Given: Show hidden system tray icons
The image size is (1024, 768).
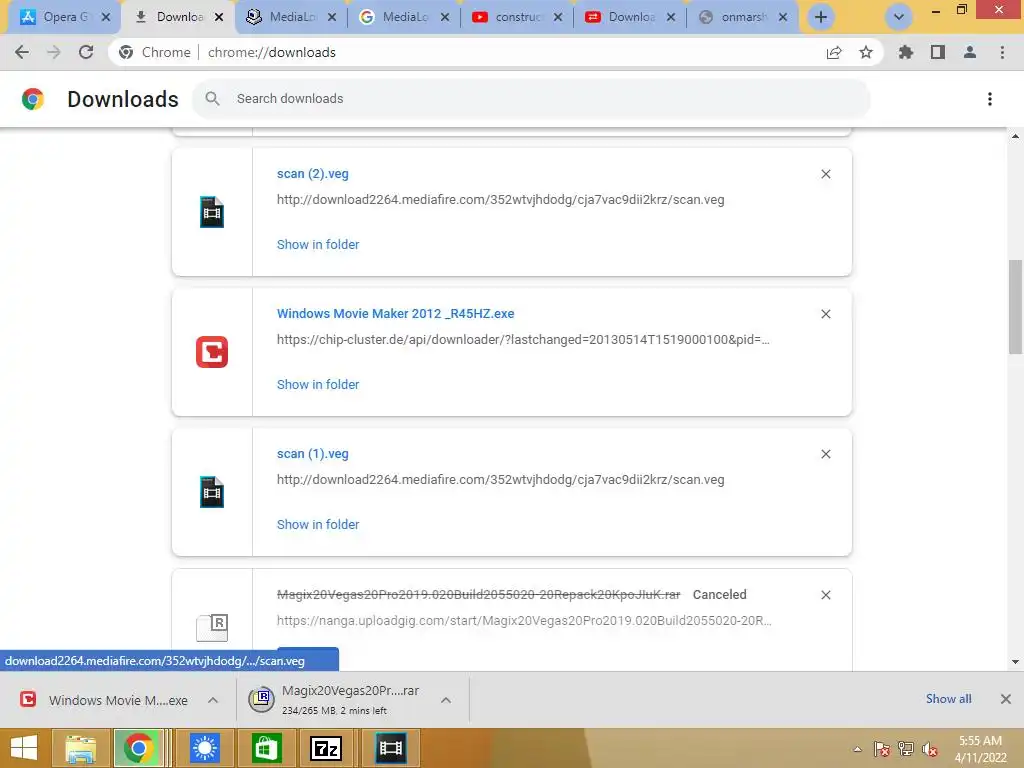Looking at the screenshot, I should (x=857, y=749).
